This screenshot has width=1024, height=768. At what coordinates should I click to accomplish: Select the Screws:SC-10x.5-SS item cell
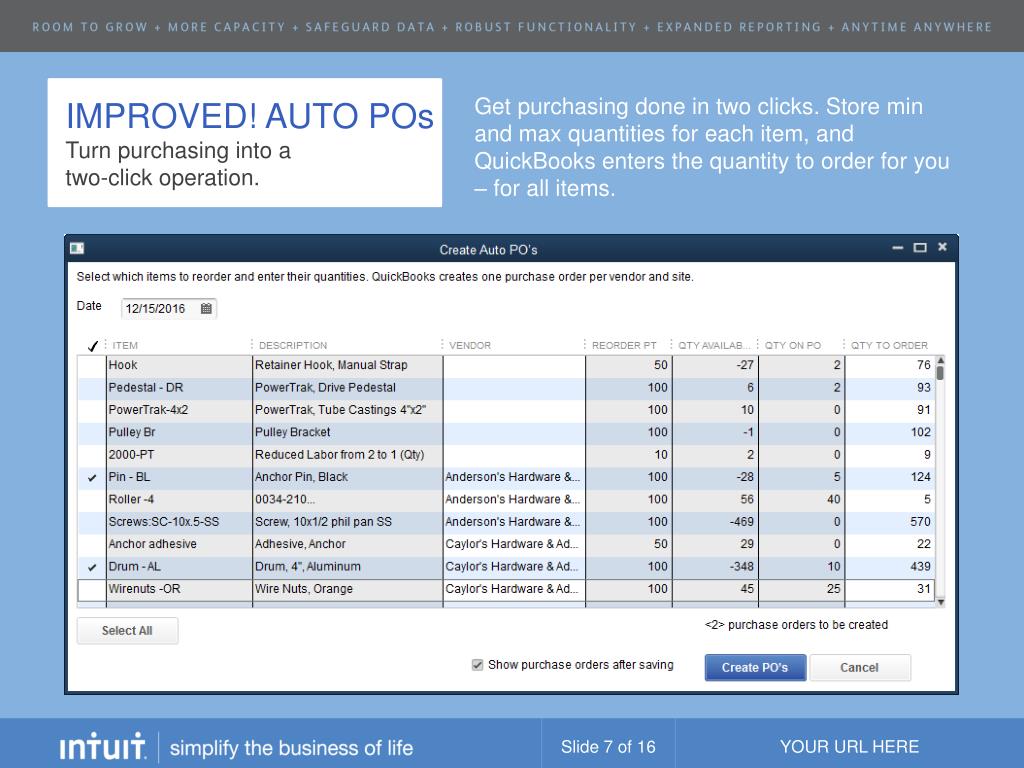[x=179, y=522]
